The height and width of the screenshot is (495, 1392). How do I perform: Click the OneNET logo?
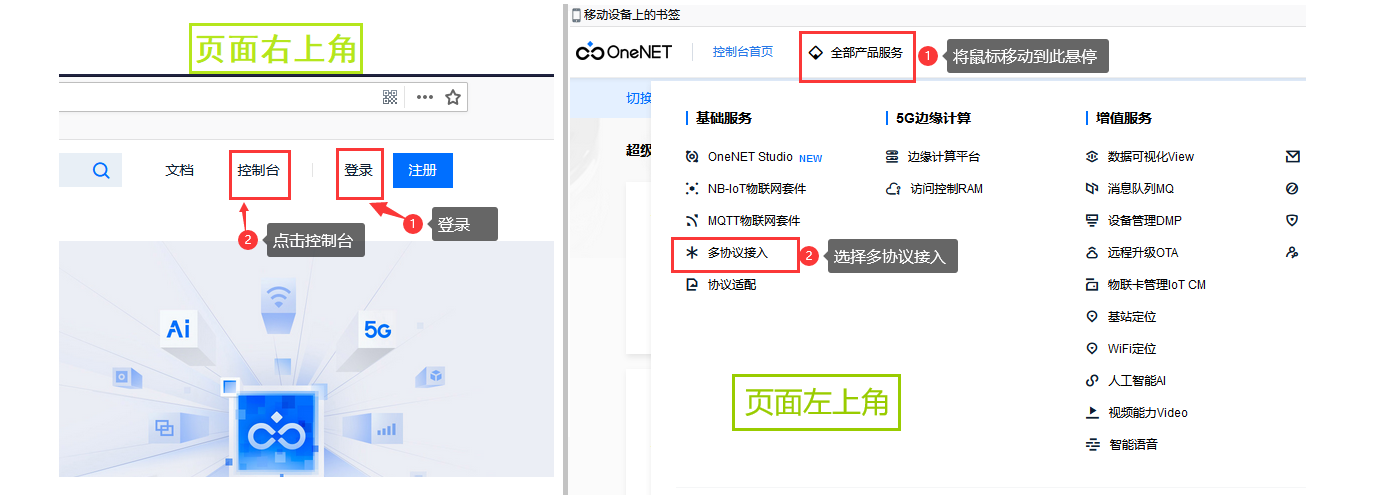tap(624, 52)
